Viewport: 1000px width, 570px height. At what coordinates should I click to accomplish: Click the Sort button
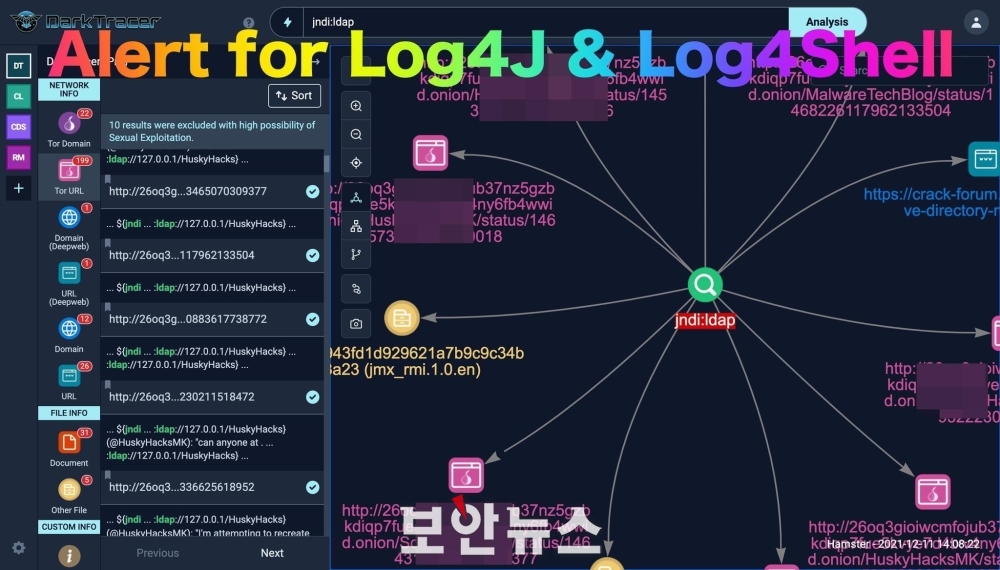(x=294, y=96)
